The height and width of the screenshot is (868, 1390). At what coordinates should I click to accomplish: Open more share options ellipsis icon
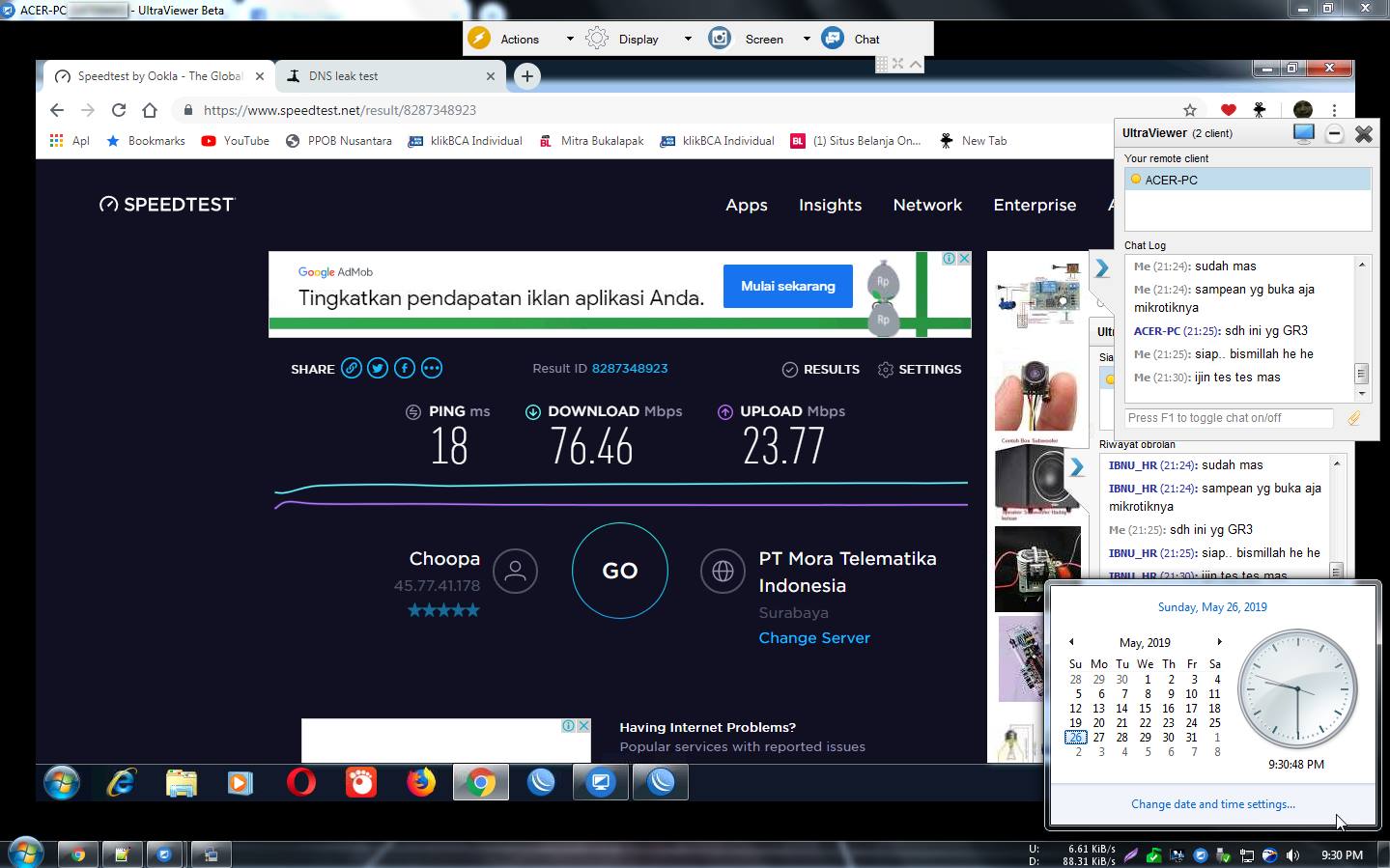tap(432, 368)
